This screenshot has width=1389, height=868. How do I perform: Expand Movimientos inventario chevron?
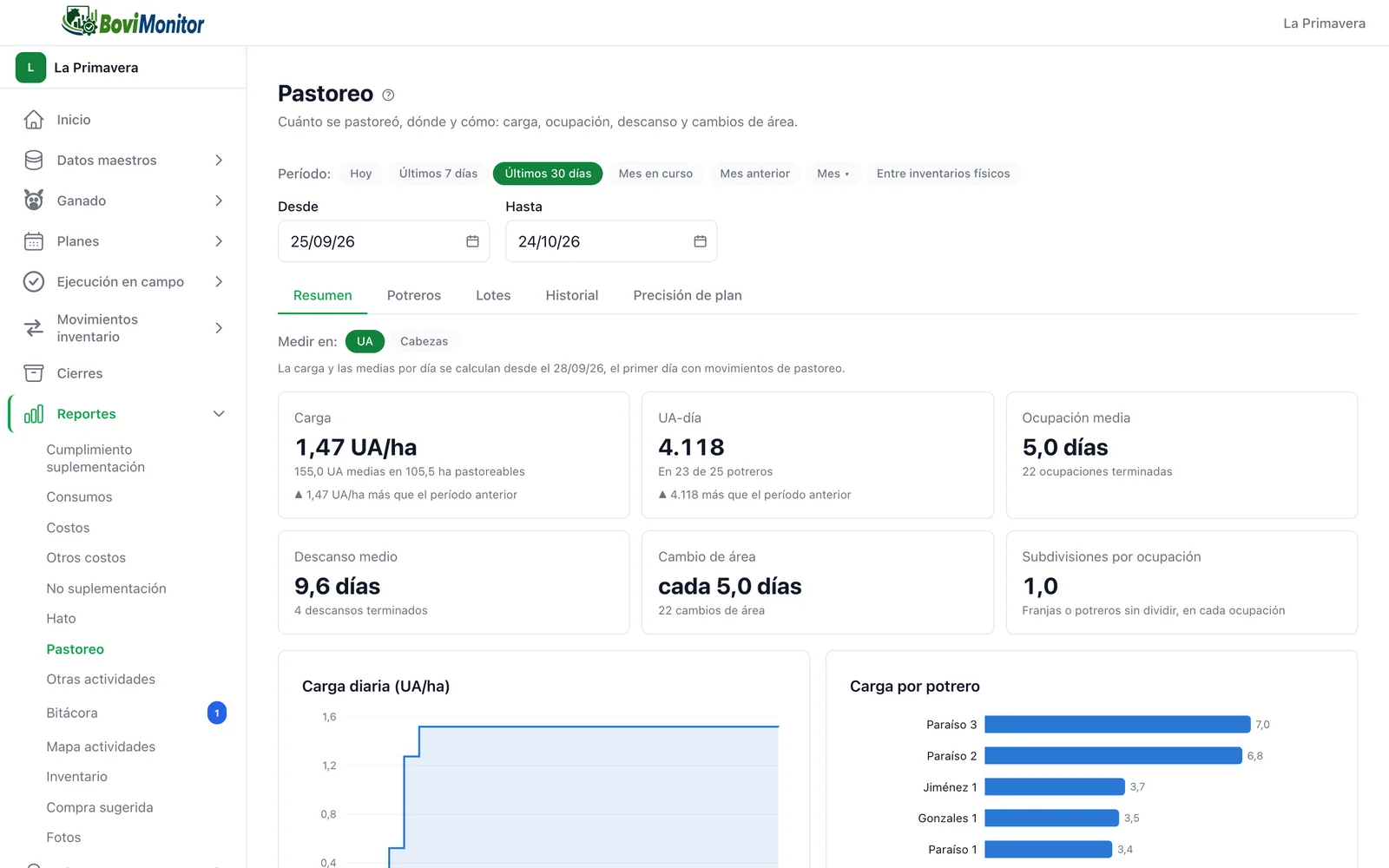219,328
